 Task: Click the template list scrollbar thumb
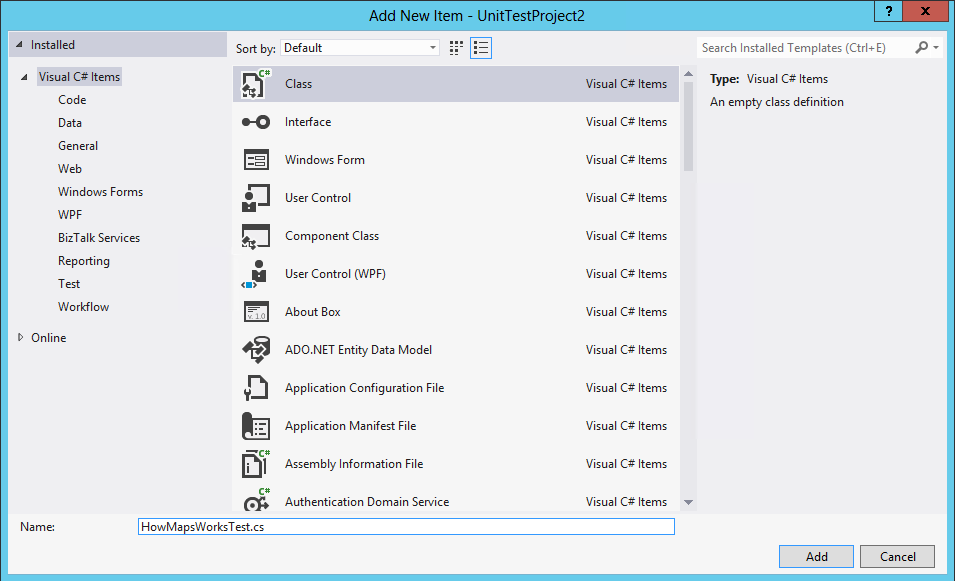(688, 127)
